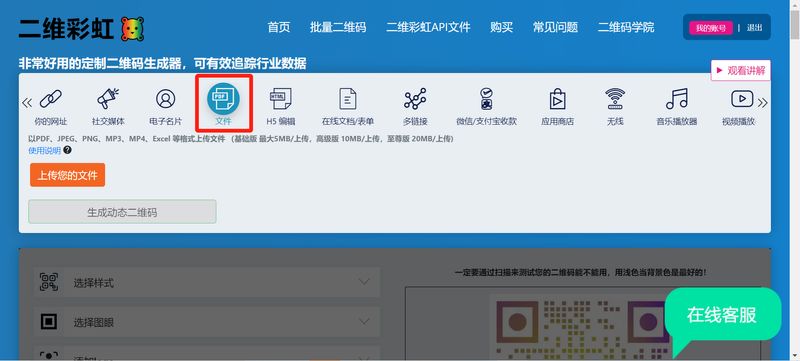This screenshot has height=361, width=800.
Task: Choose the 音乐播放器 music note icon
Action: 677,99
